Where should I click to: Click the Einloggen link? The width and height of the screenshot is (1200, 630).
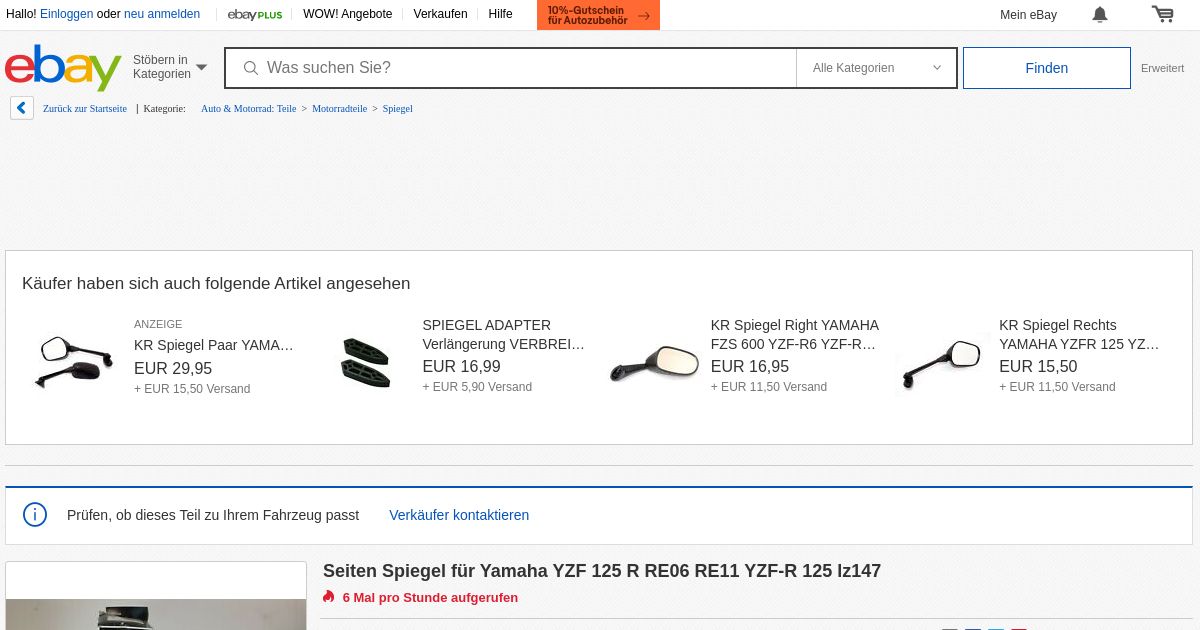(67, 14)
